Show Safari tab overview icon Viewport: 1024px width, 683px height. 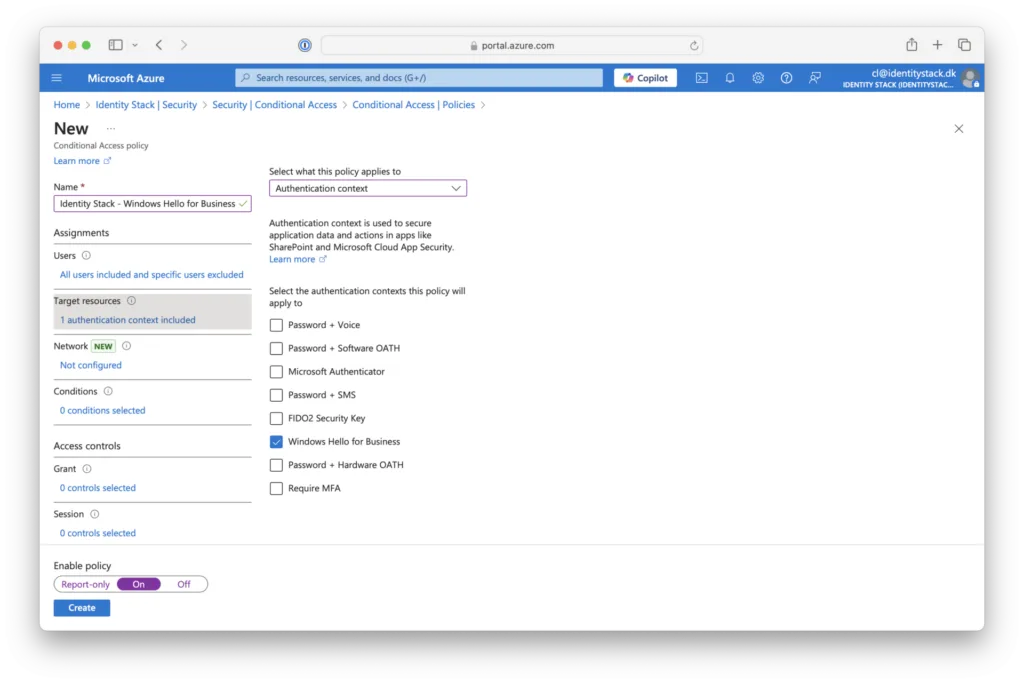point(965,44)
